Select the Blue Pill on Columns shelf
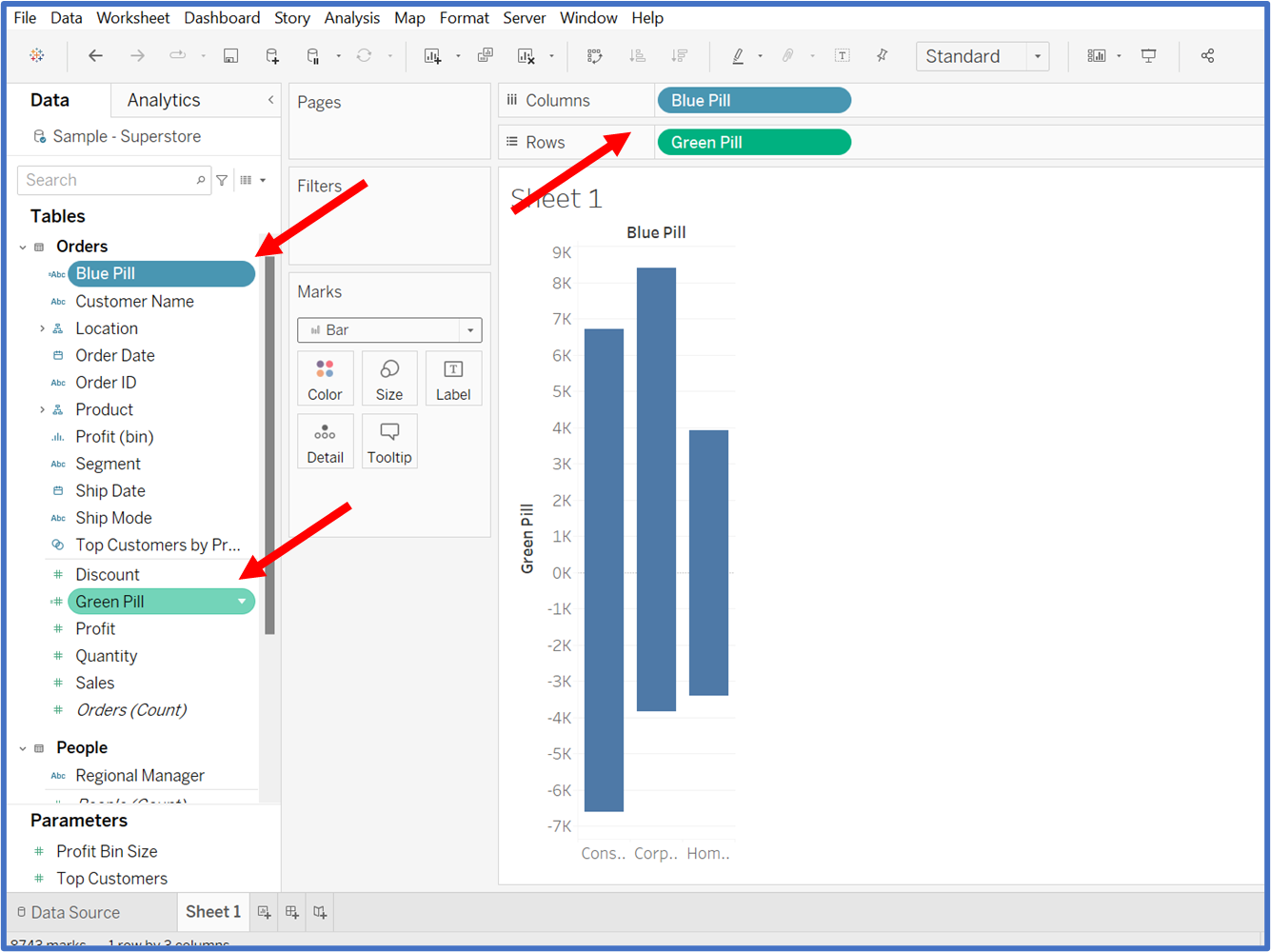The height and width of the screenshot is (952, 1271). pos(754,100)
